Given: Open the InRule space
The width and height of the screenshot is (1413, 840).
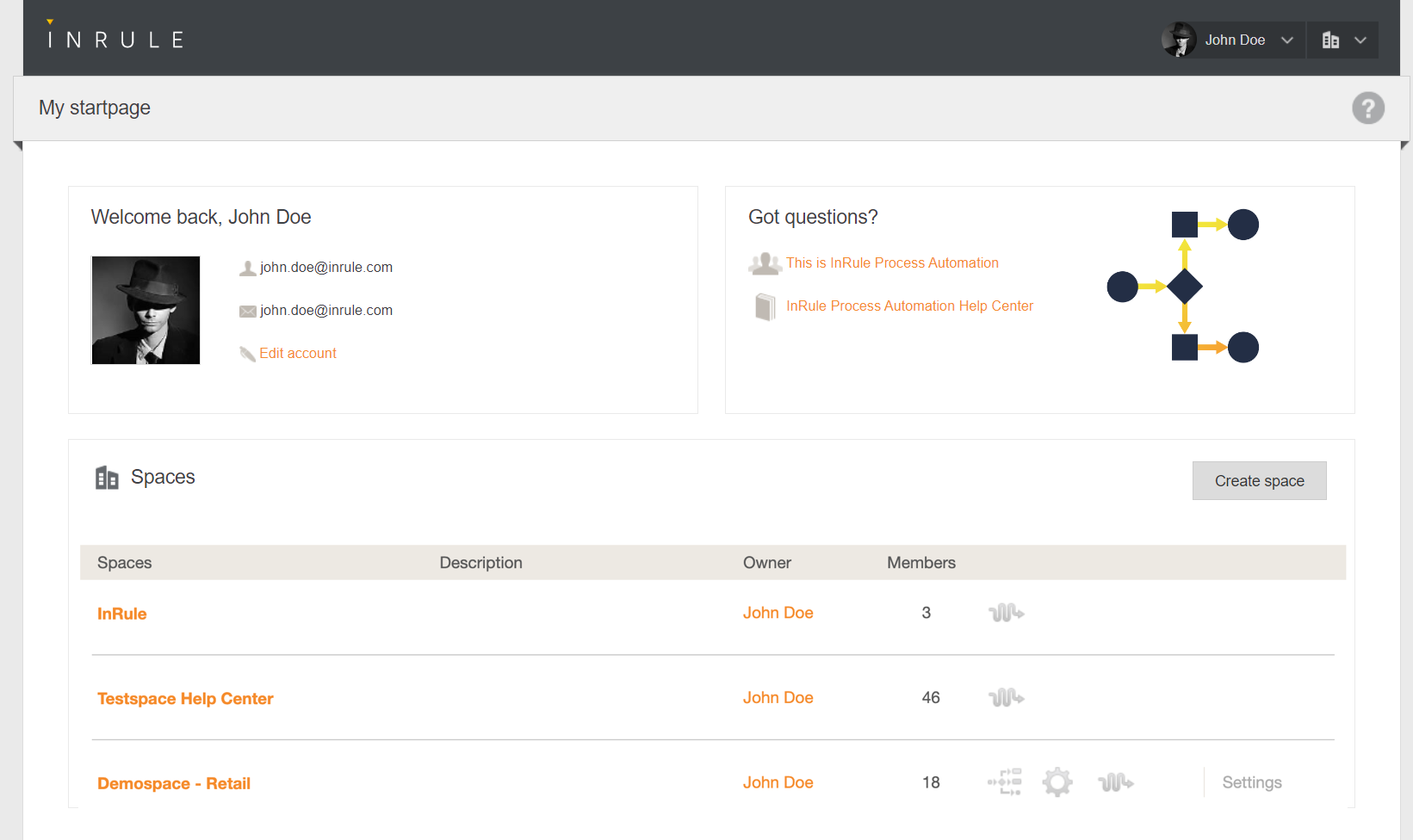Looking at the screenshot, I should pyautogui.click(x=122, y=614).
